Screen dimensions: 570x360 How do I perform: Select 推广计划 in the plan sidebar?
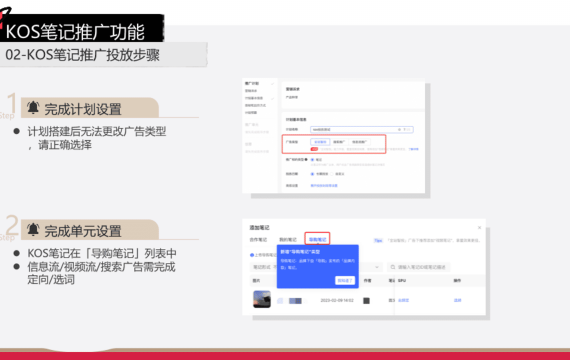click(252, 84)
